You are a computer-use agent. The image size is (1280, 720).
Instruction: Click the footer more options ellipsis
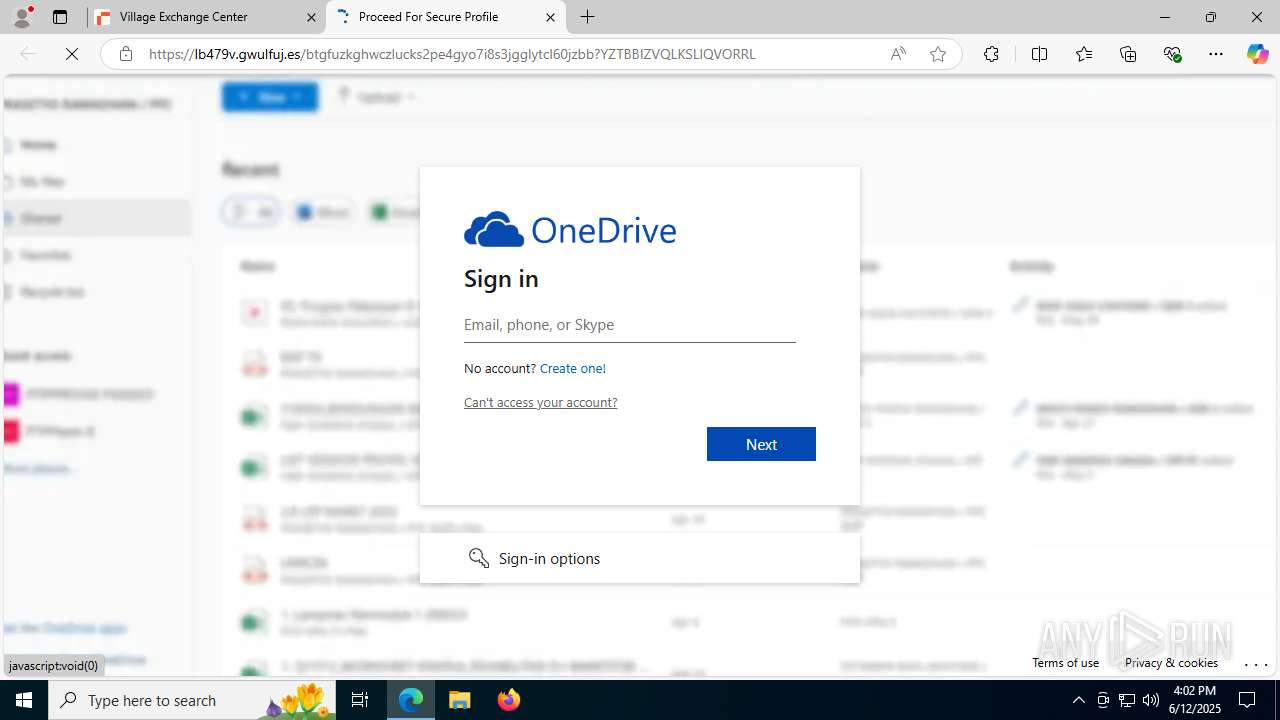point(1256,663)
